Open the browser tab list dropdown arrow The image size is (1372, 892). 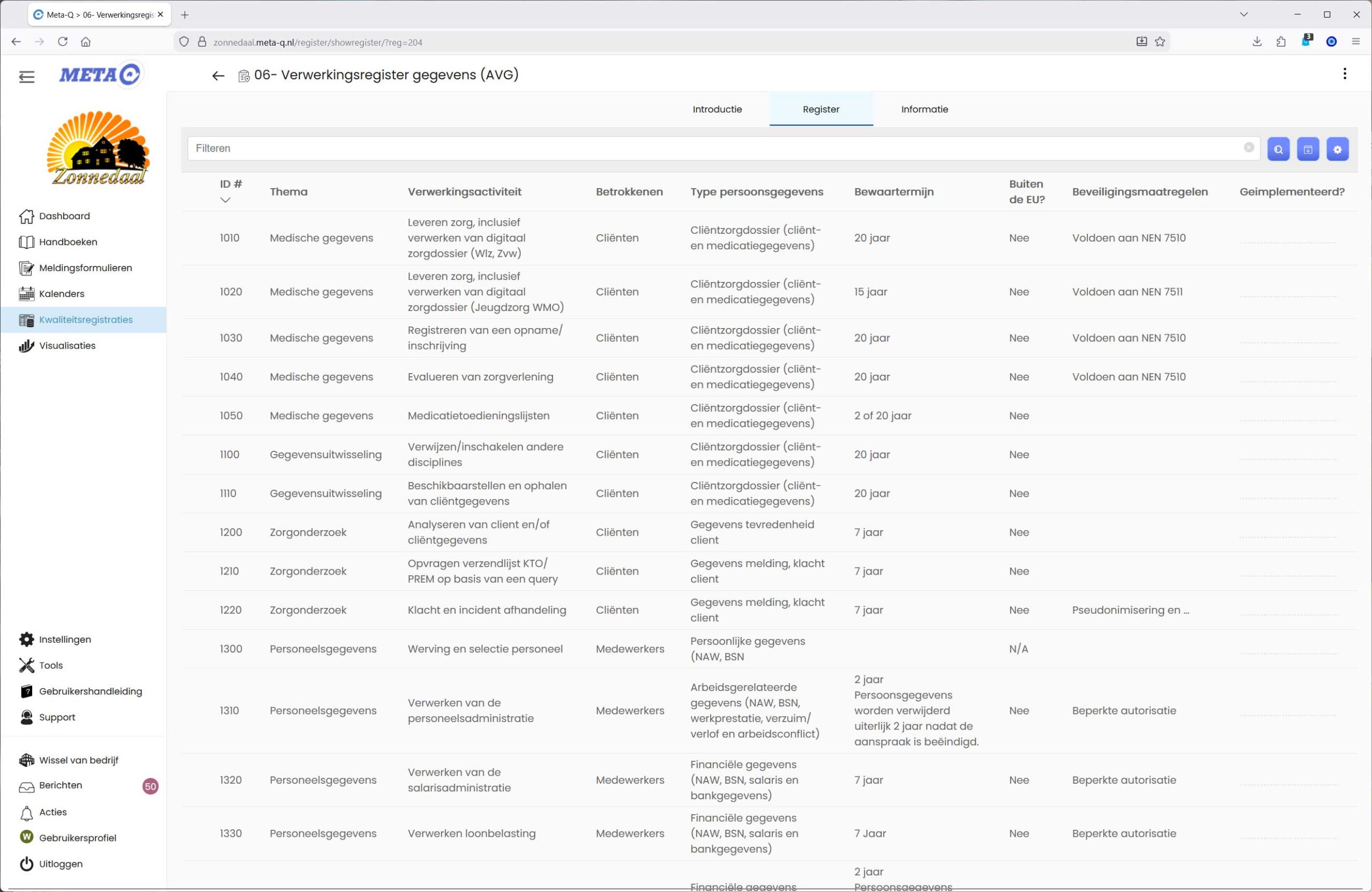tap(1243, 14)
